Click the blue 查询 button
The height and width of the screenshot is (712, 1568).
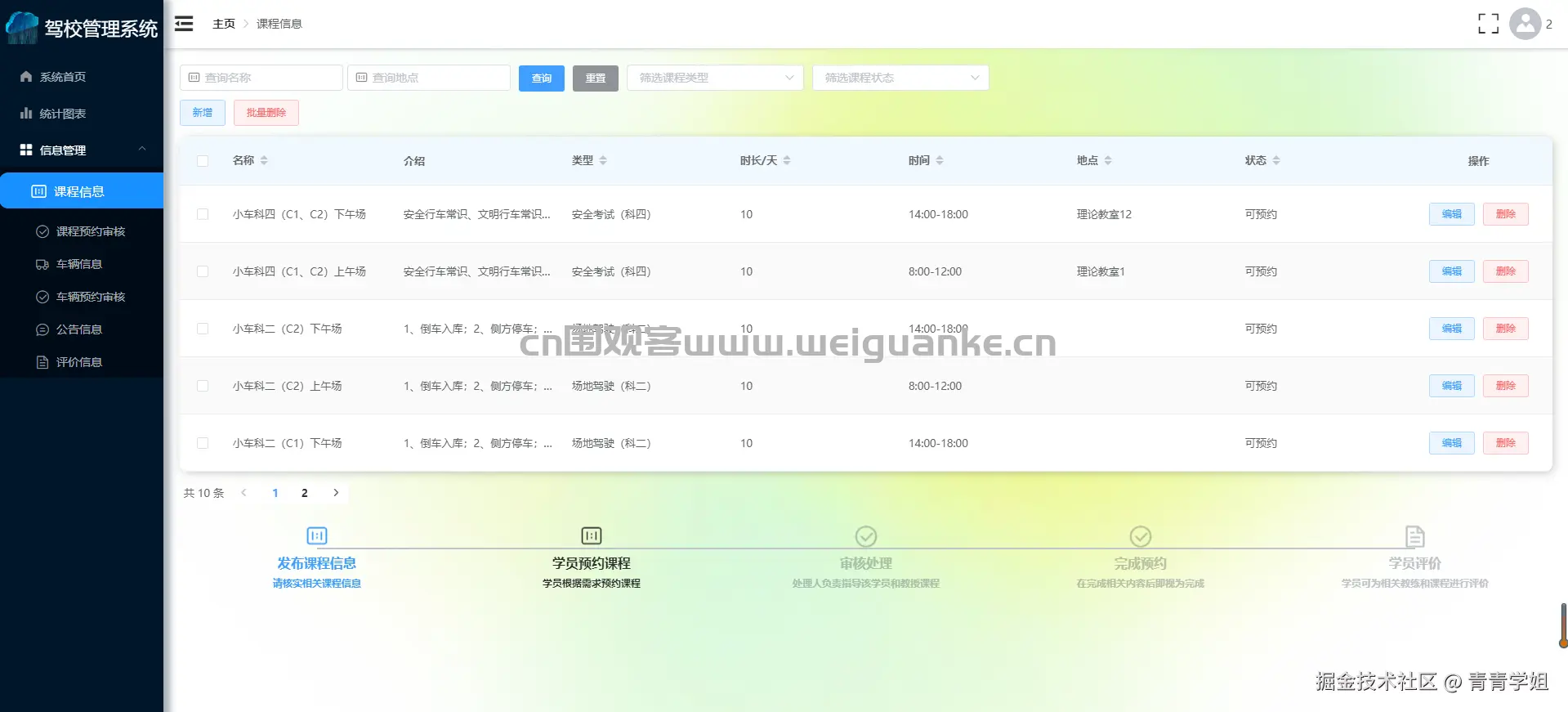click(x=542, y=78)
